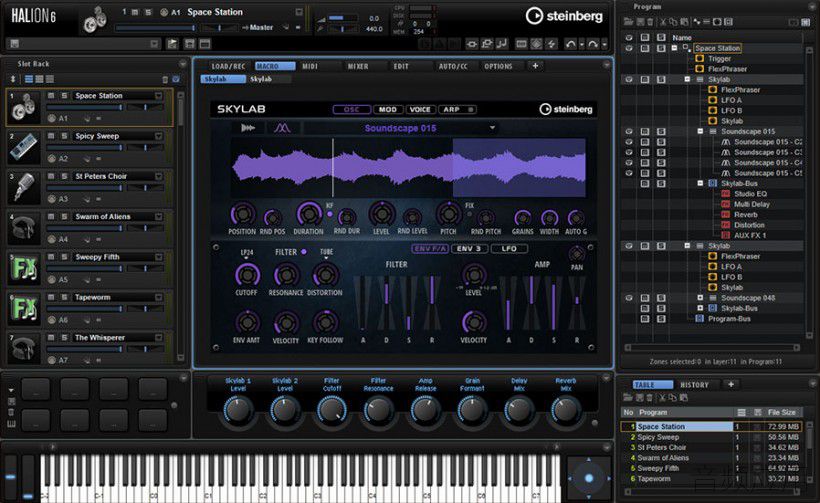Click the scissors cut icon in Program toolbar
The width and height of the screenshot is (820, 503).
click(663, 22)
